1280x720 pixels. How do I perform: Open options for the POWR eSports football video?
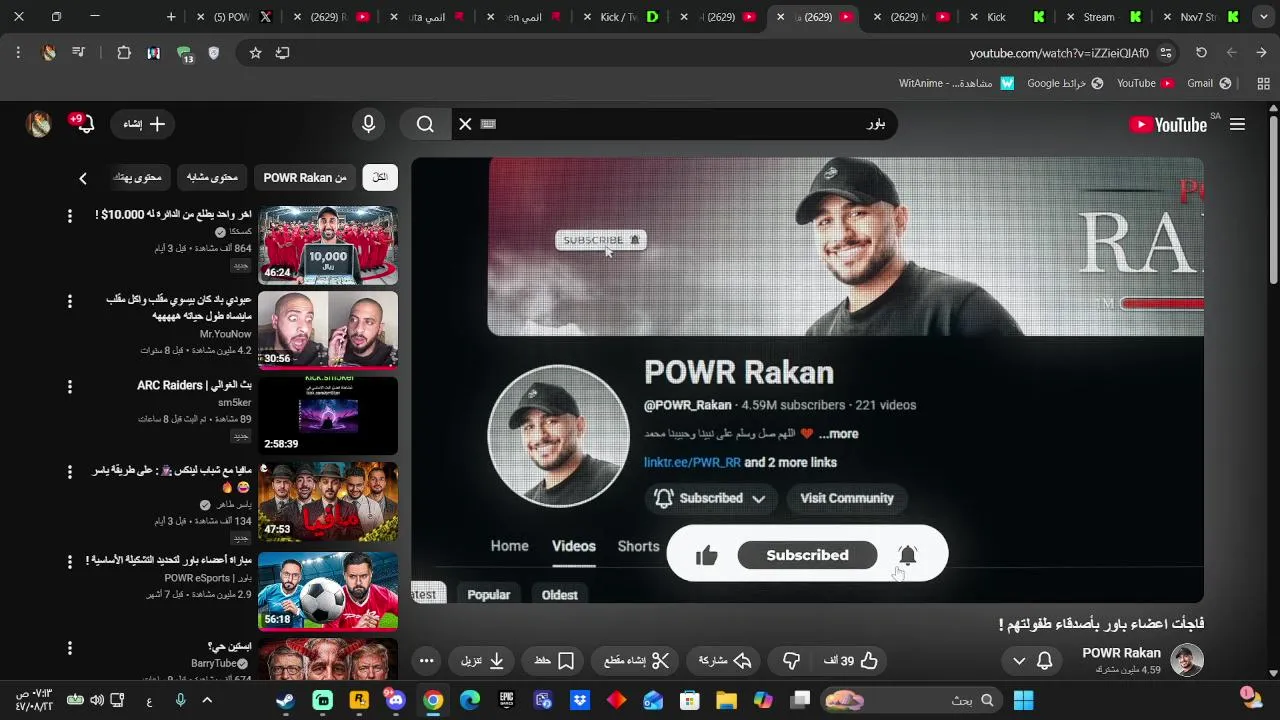tap(69, 561)
